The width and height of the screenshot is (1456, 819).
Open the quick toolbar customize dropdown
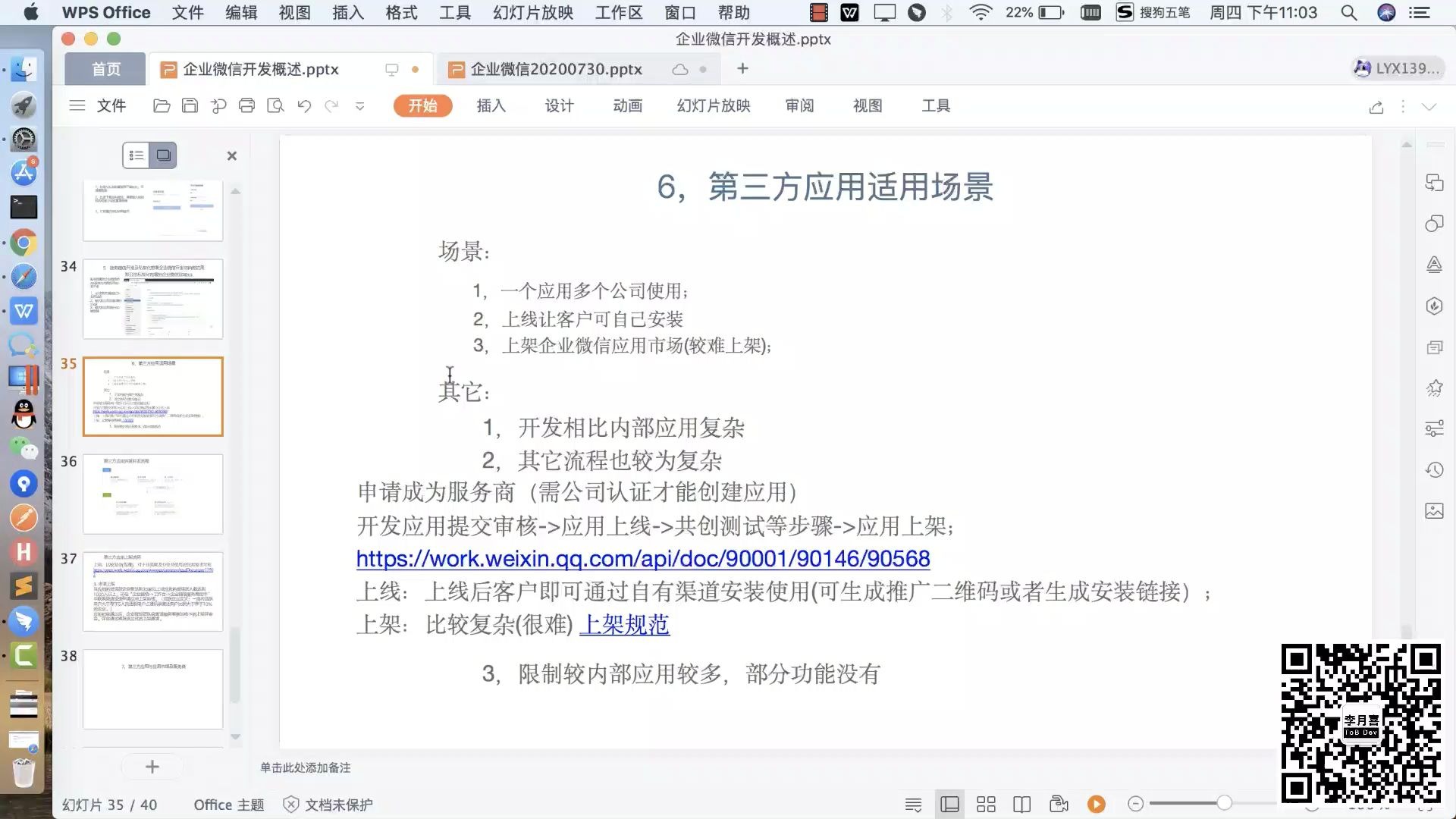click(359, 106)
